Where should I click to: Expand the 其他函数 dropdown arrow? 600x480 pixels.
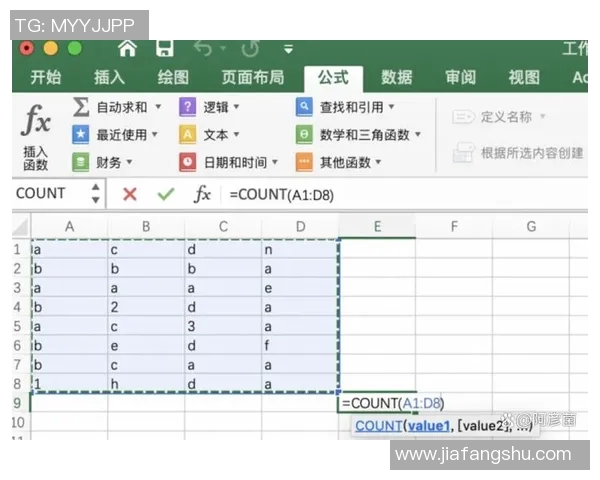[x=378, y=162]
